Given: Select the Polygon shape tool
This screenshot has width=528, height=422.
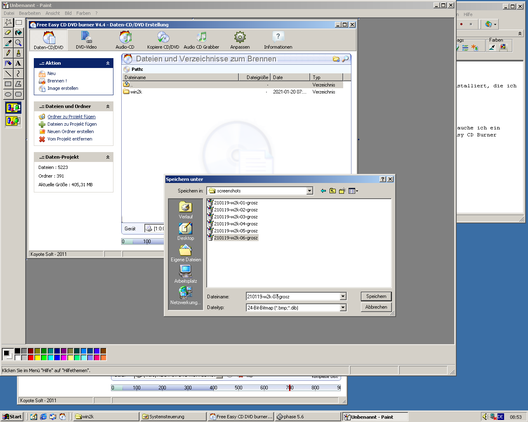Looking at the screenshot, I should pyautogui.click(x=19, y=84).
